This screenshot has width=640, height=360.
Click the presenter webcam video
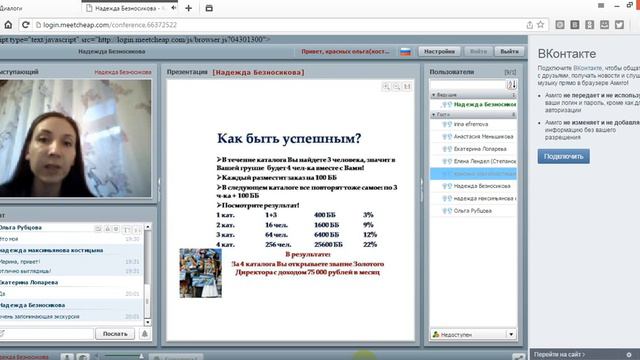click(x=76, y=138)
